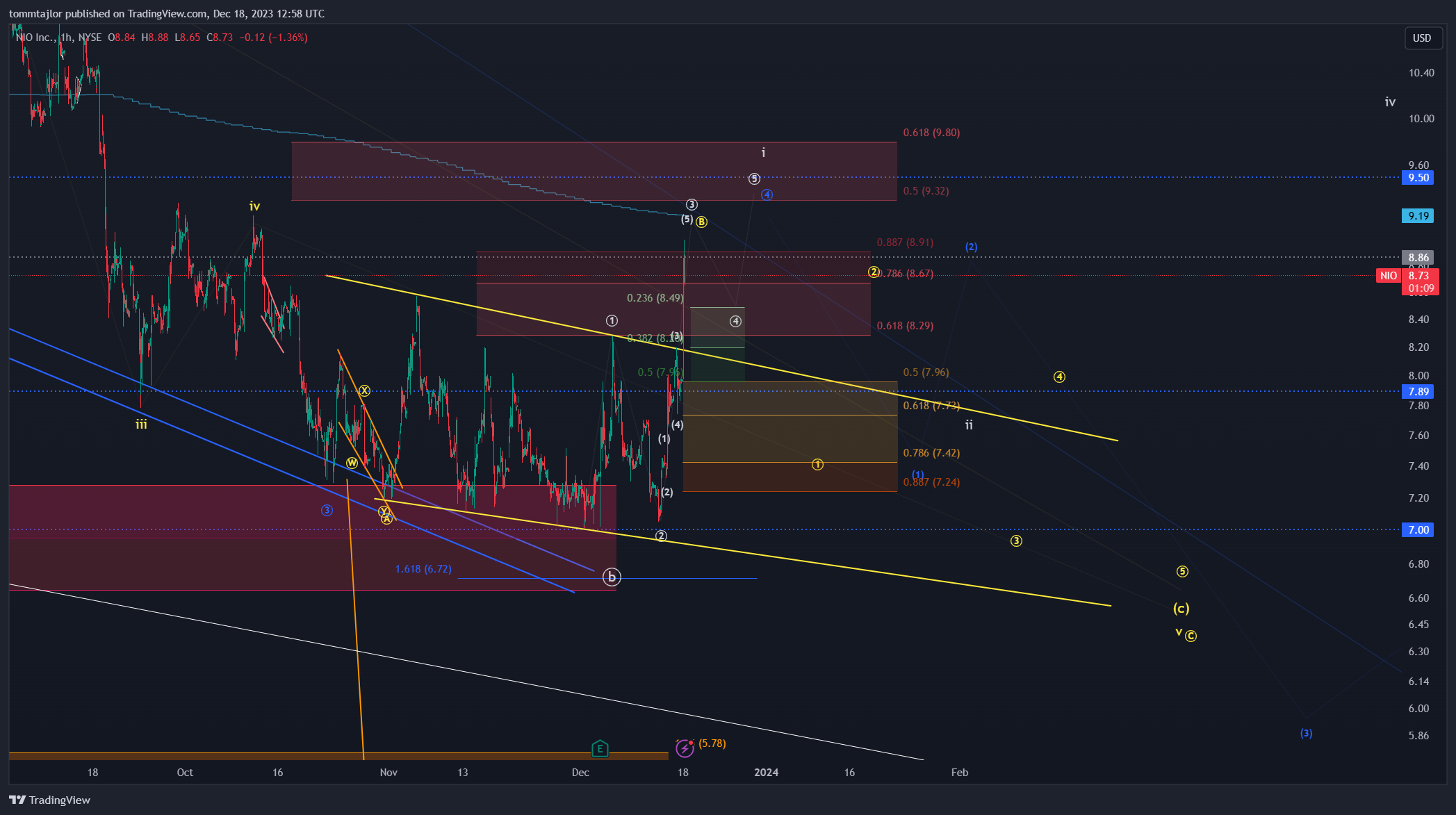Click the gray 8.86 price label
The image size is (1456, 815).
point(1418,257)
